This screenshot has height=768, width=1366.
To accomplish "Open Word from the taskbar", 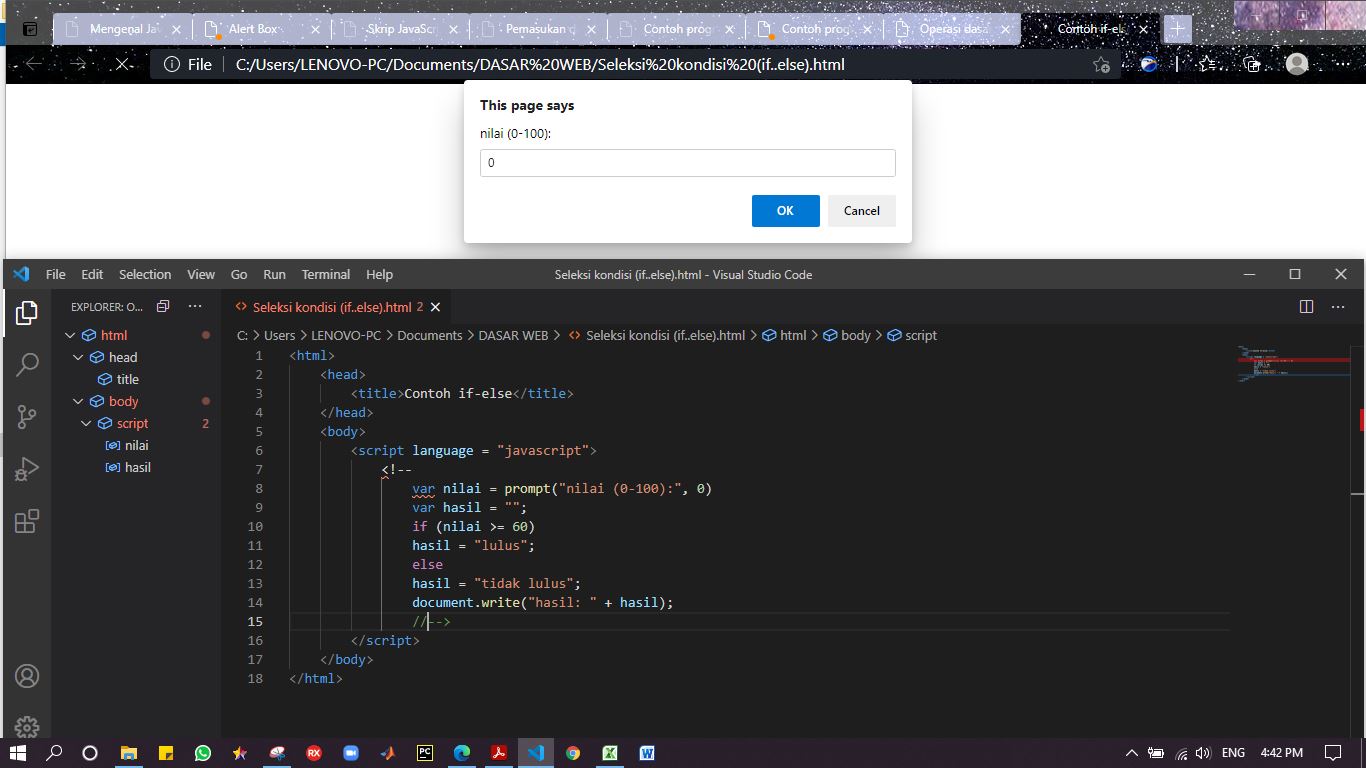I will (647, 753).
